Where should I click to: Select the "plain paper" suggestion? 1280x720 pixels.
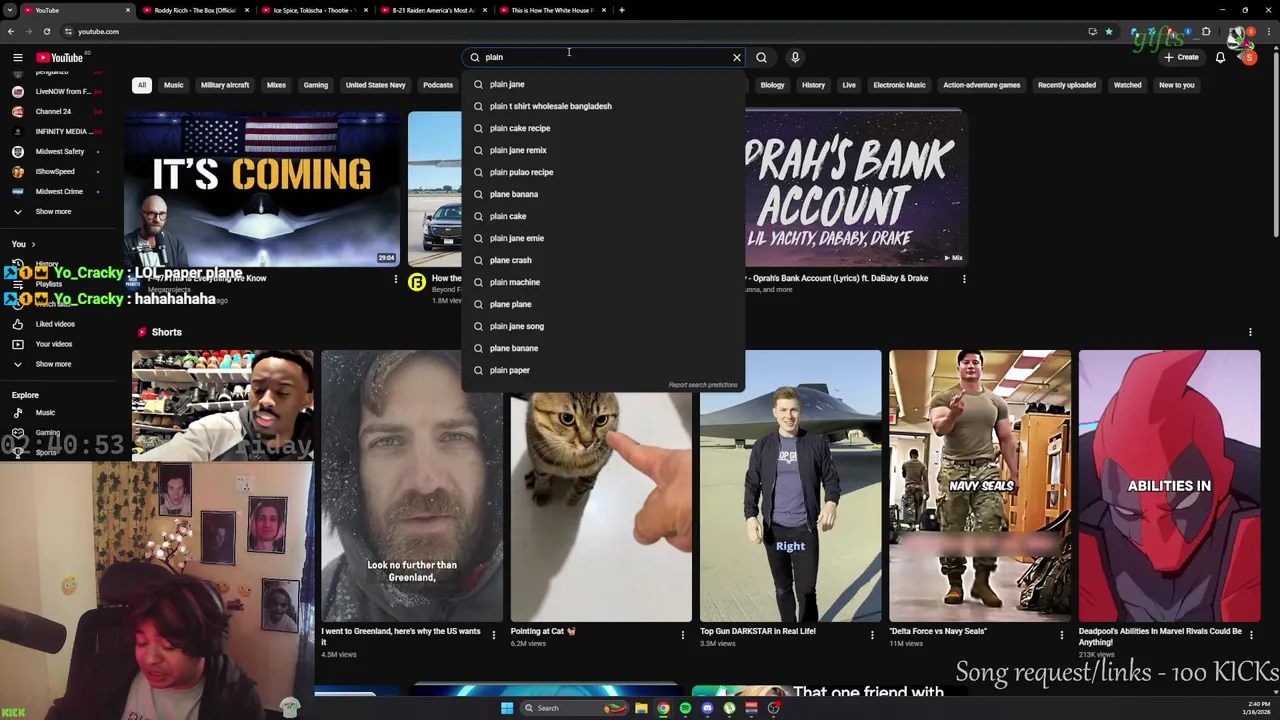pos(603,370)
